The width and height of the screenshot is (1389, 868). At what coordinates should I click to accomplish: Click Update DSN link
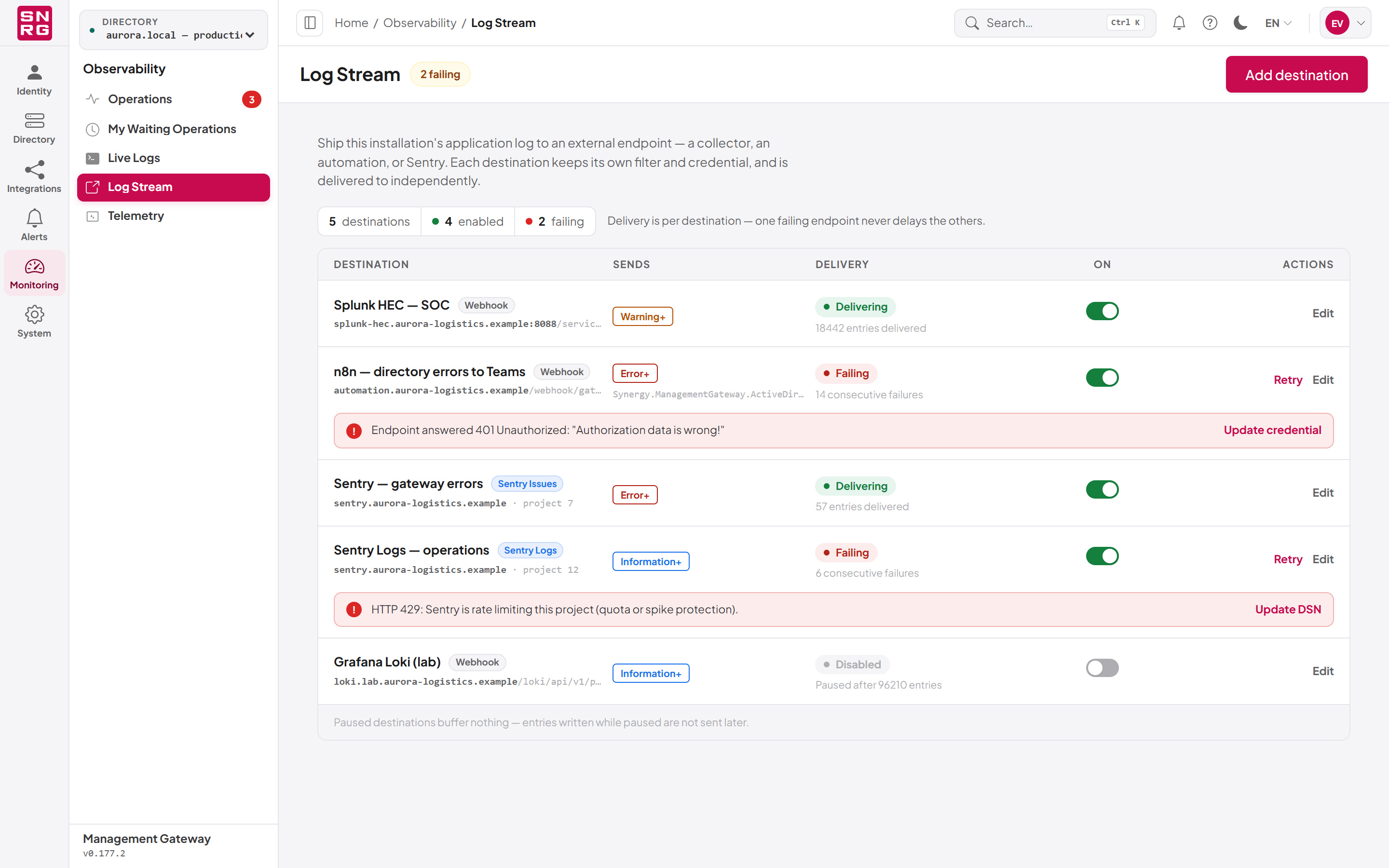click(x=1287, y=610)
